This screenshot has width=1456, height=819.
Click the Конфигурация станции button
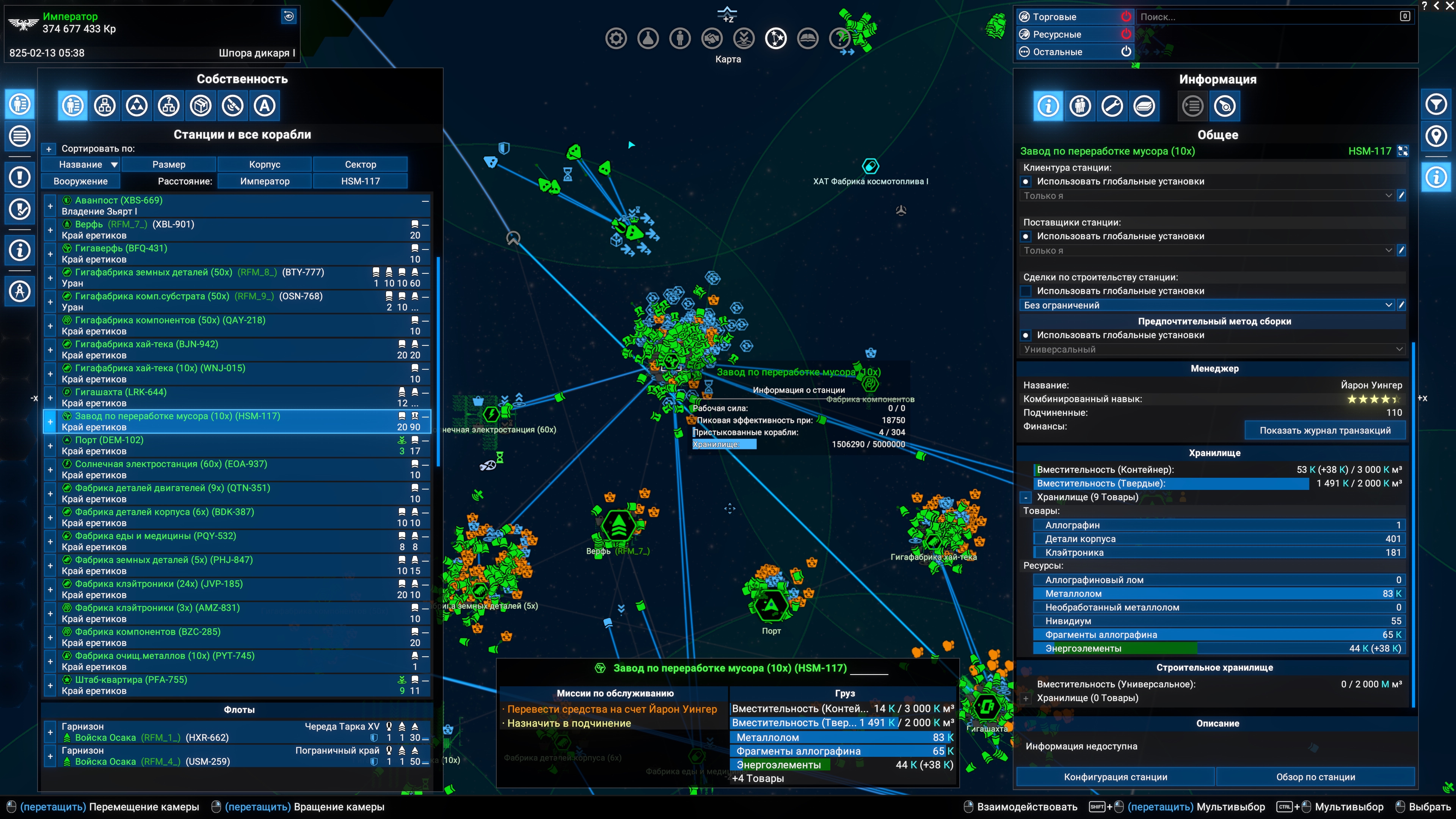(x=1115, y=777)
